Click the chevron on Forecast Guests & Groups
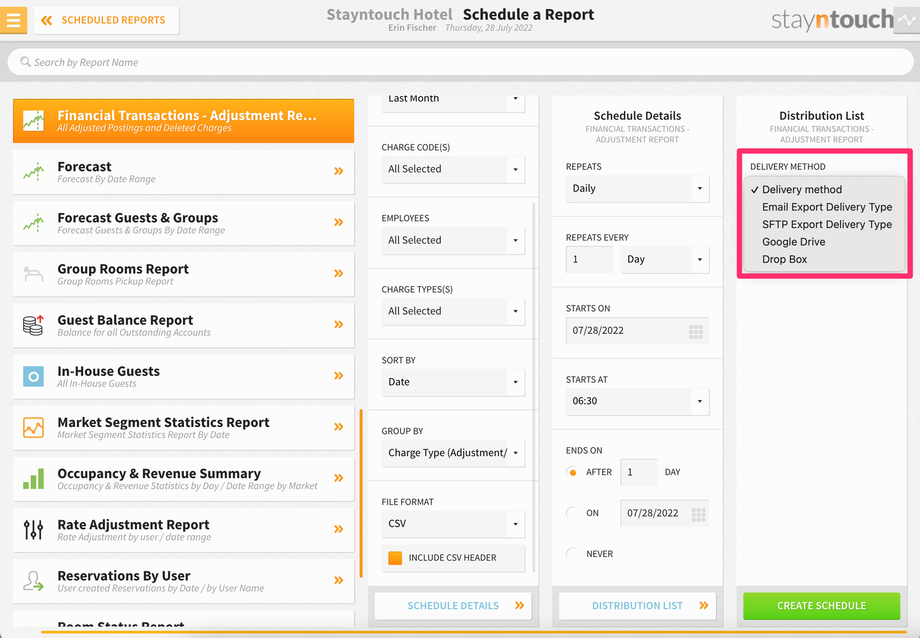Image resolution: width=920 pixels, height=638 pixels. (339, 222)
